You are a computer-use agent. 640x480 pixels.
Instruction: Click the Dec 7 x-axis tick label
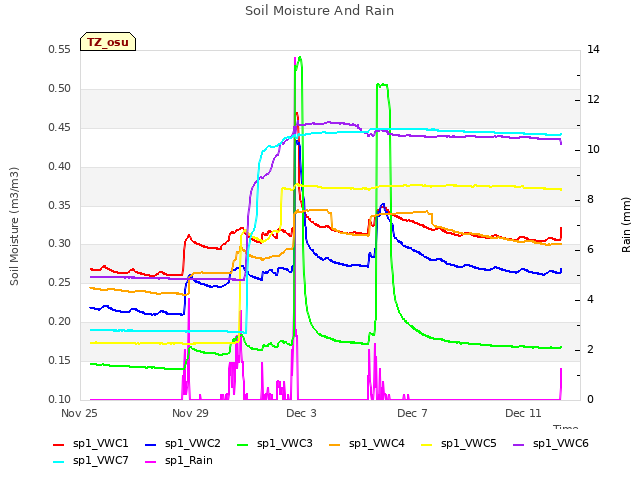pos(412,413)
